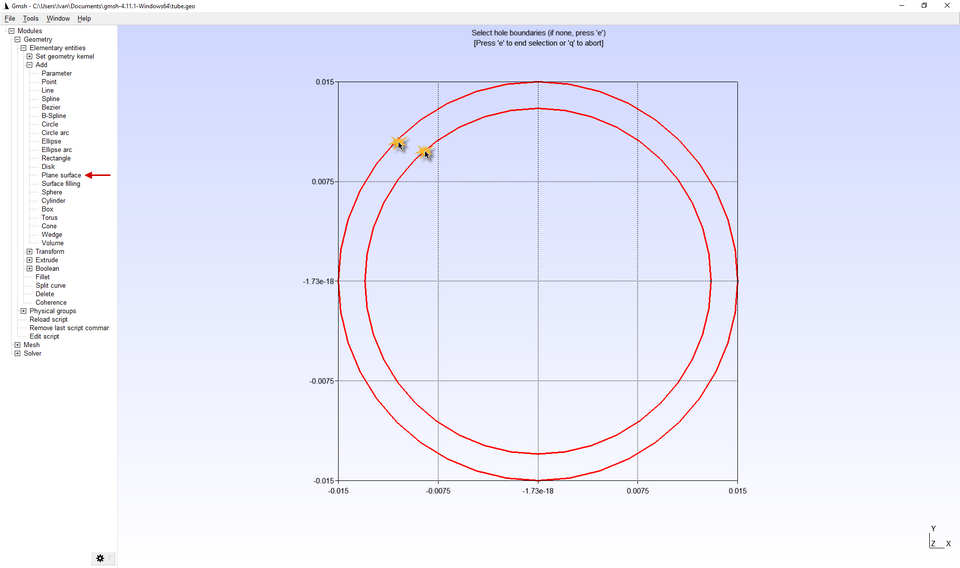960x568 pixels.
Task: Collapse the Geometry tree node
Action: [x=17, y=40]
